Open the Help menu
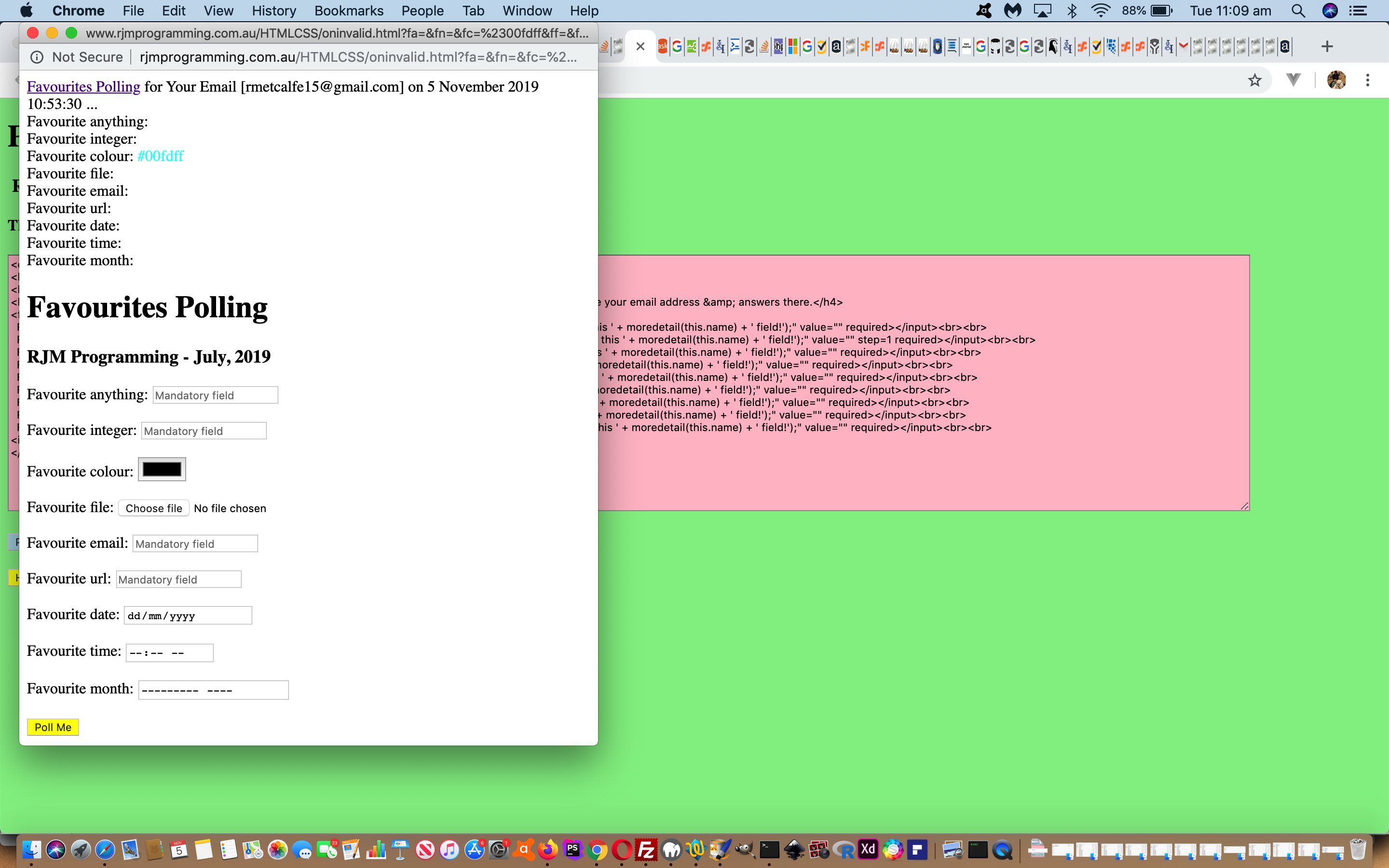 coord(584,11)
